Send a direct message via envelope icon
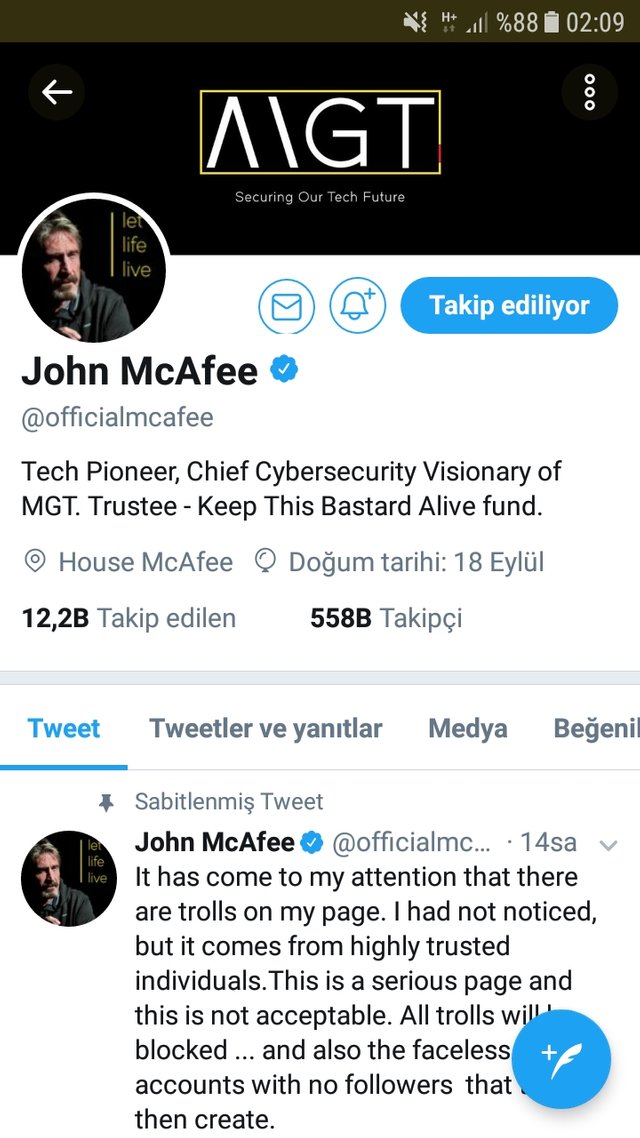This screenshot has width=640, height=1138. pos(287,306)
